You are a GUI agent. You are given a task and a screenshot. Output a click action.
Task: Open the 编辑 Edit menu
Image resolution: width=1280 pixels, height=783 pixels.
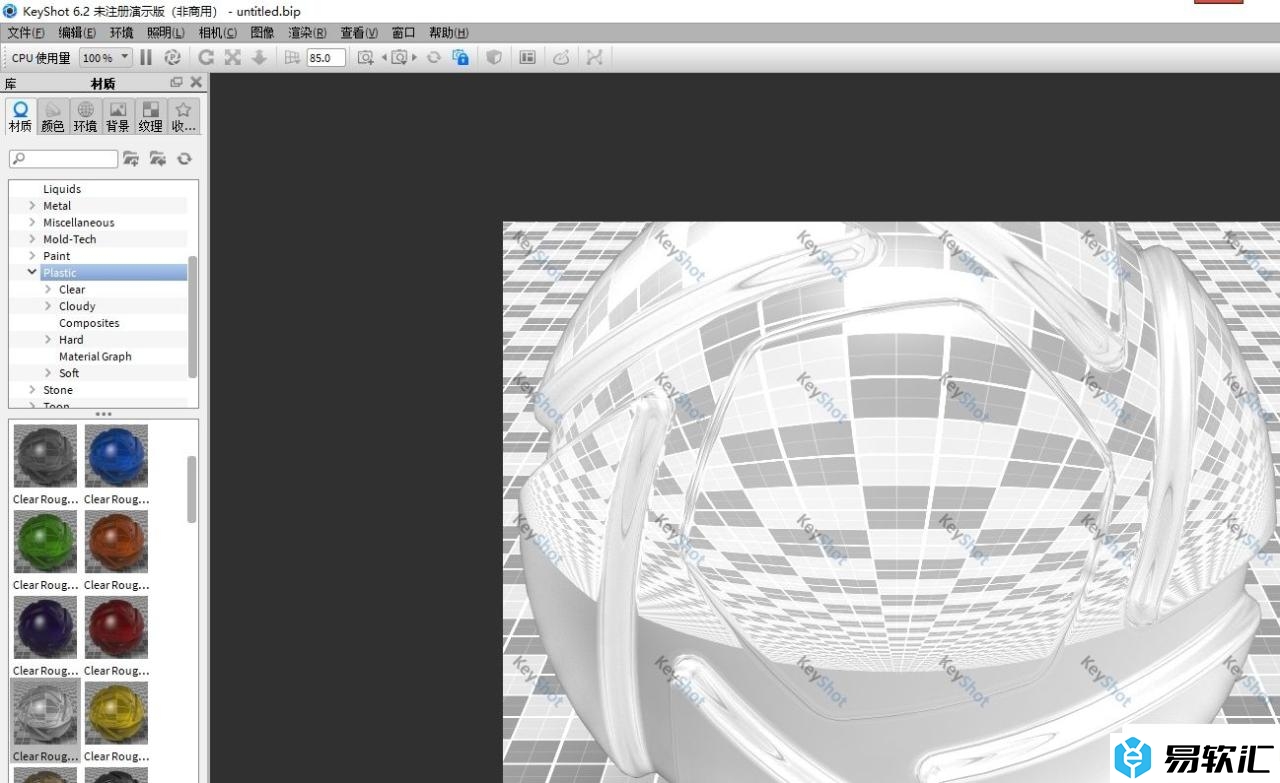pos(77,33)
